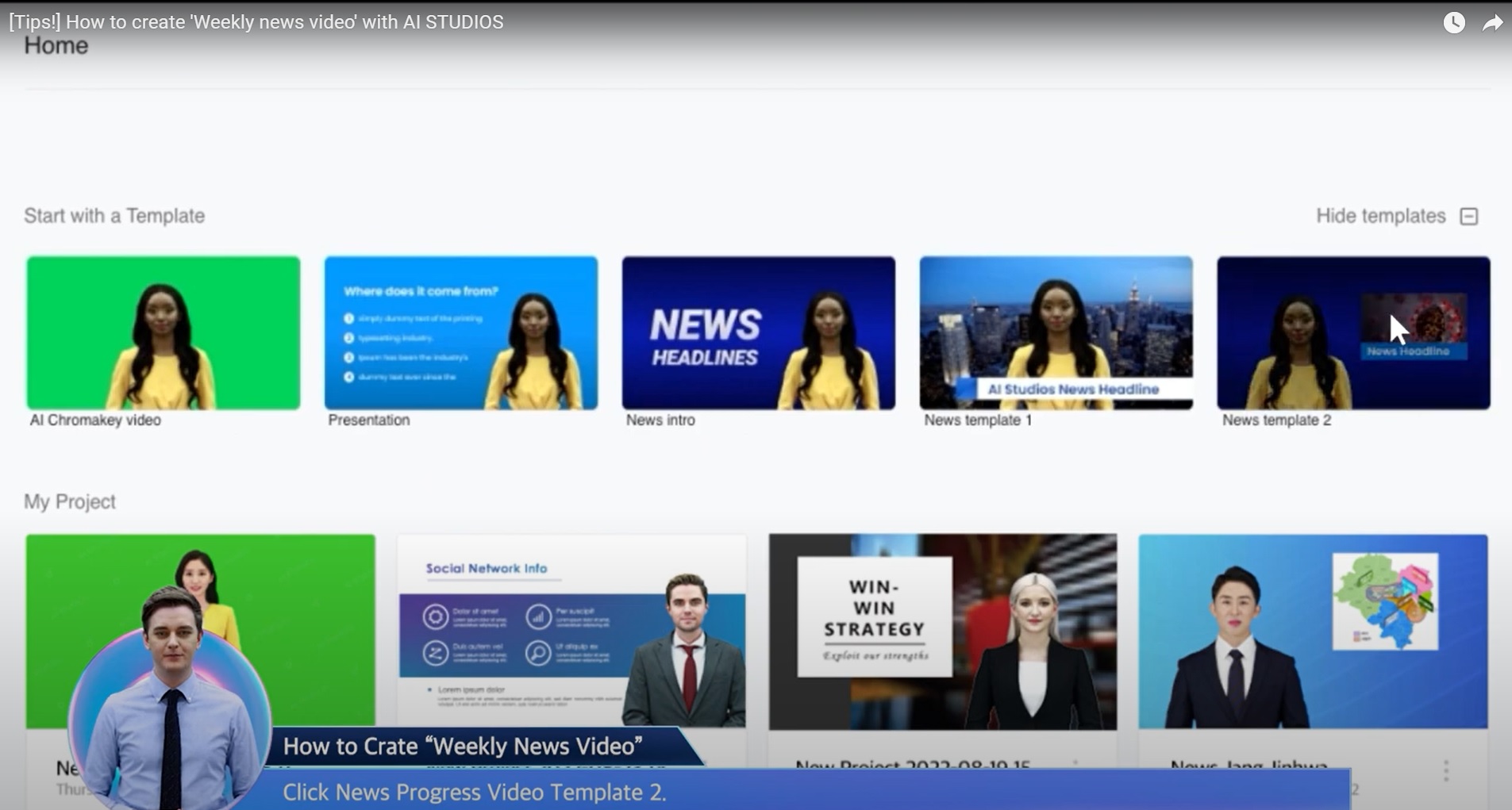Click the News template 1 label
Screen dimensions: 1512x810
click(x=978, y=420)
